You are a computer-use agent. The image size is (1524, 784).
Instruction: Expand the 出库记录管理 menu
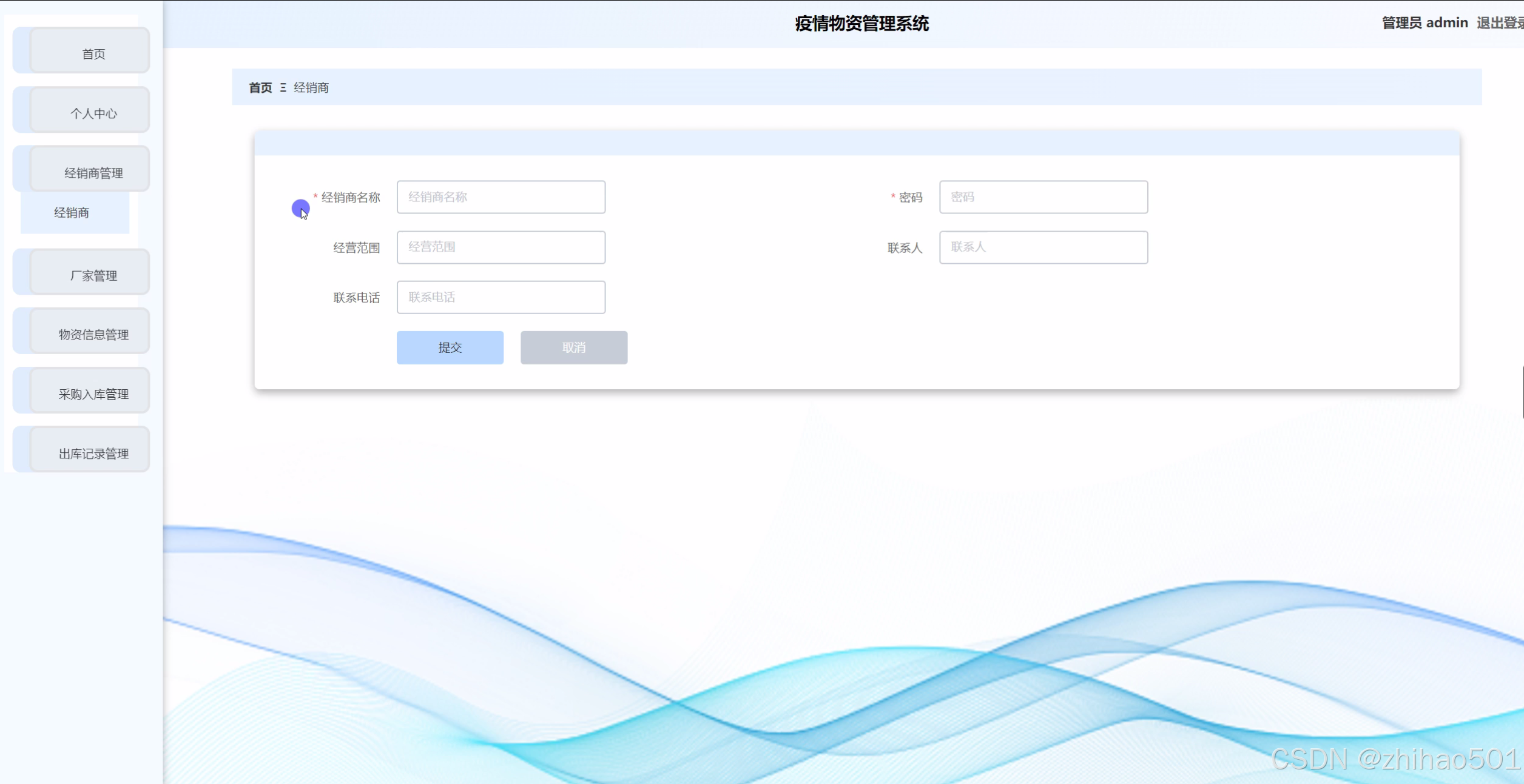(93, 453)
